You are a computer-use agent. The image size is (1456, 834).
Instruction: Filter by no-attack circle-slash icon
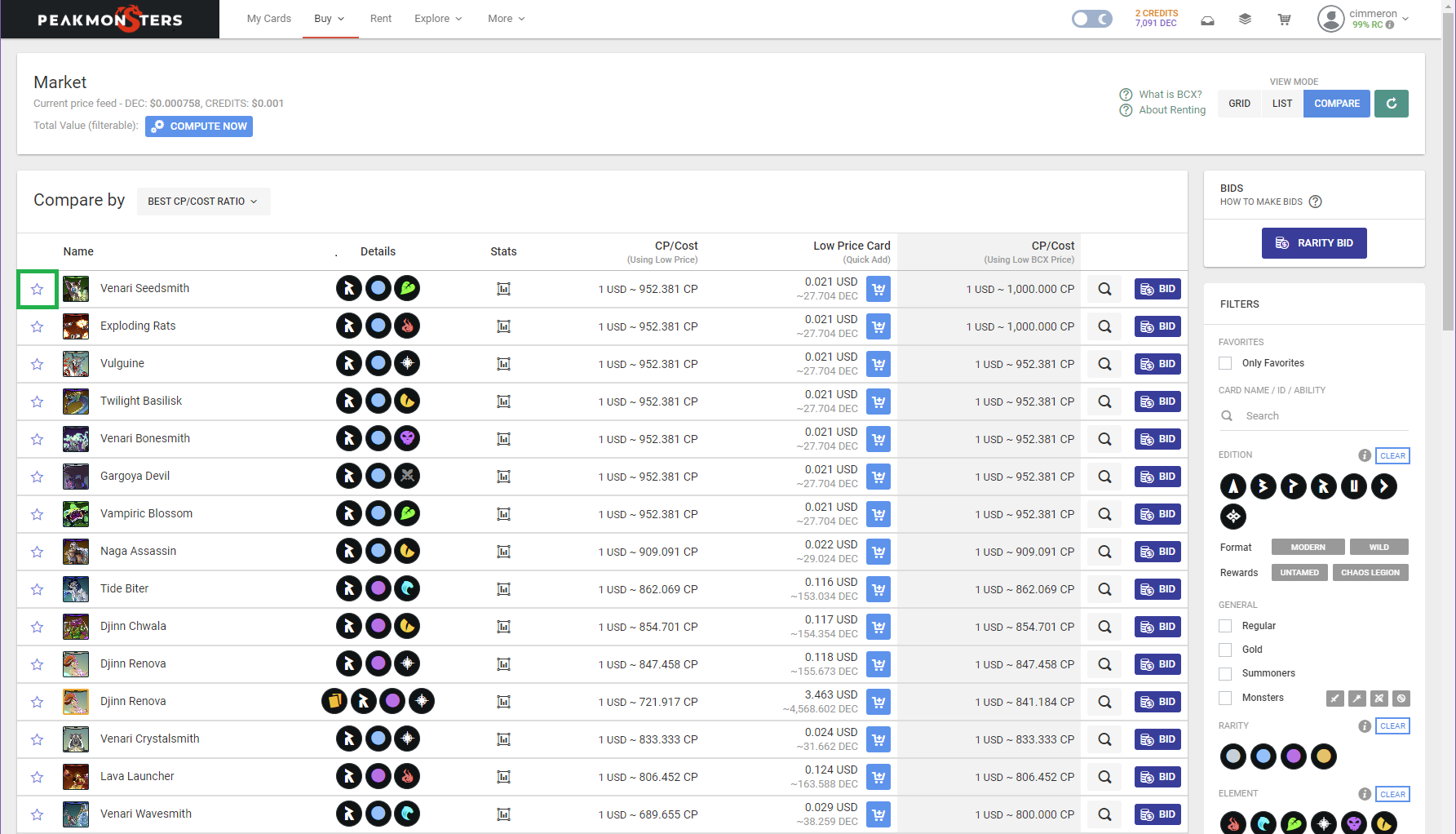point(1401,699)
